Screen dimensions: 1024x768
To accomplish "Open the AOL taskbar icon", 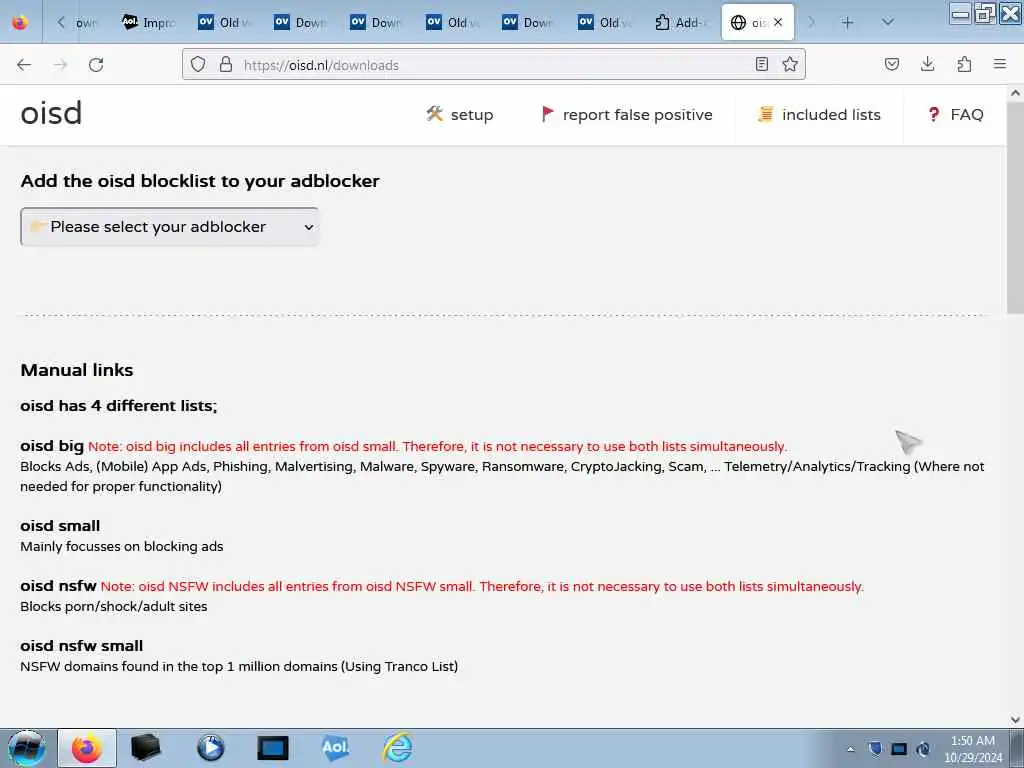I will point(335,748).
